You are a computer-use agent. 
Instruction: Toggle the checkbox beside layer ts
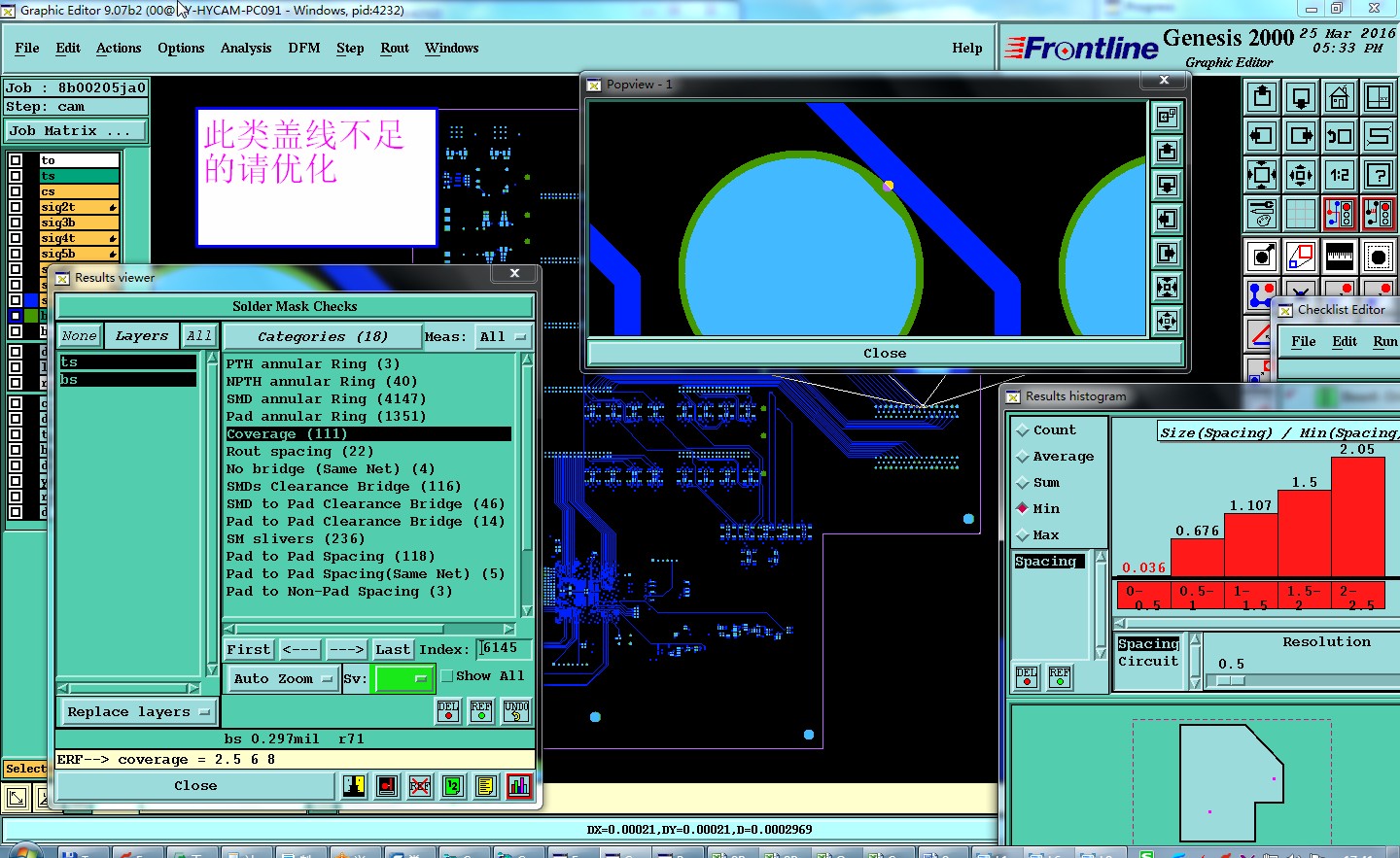pos(16,176)
